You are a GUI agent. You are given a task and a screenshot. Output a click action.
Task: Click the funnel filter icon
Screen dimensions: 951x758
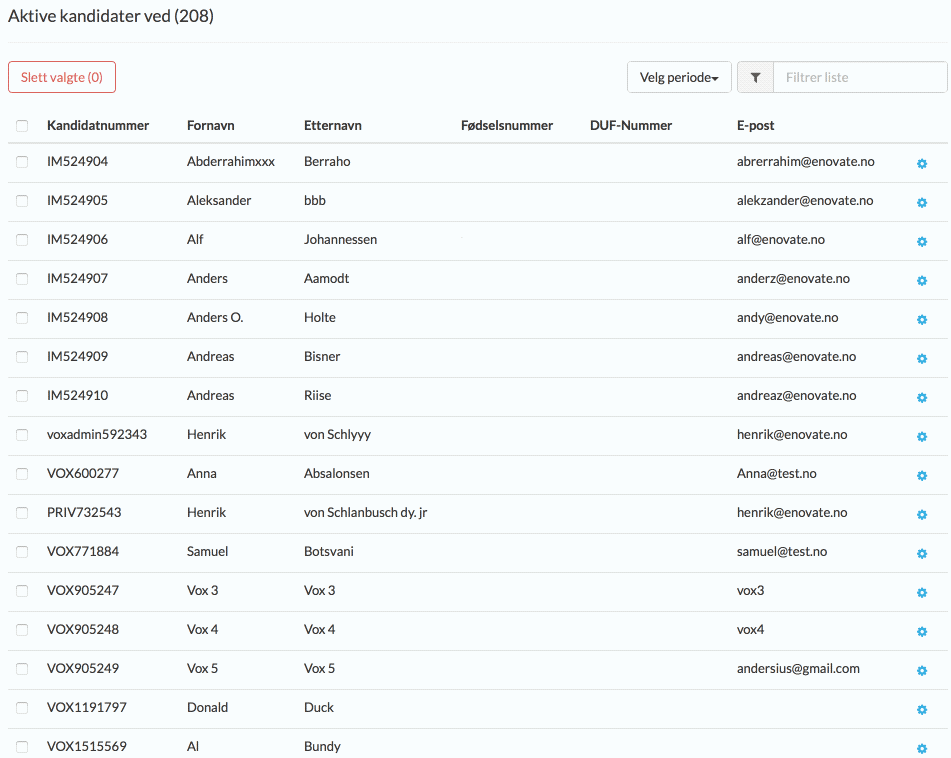[x=755, y=77]
